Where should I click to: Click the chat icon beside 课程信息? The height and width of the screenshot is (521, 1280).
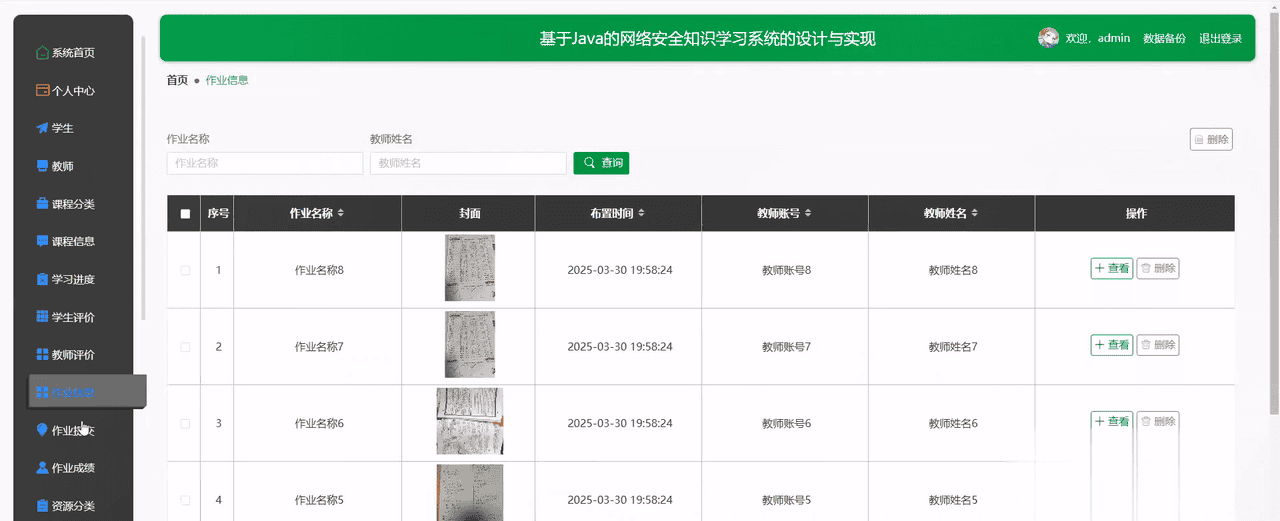click(x=42, y=241)
